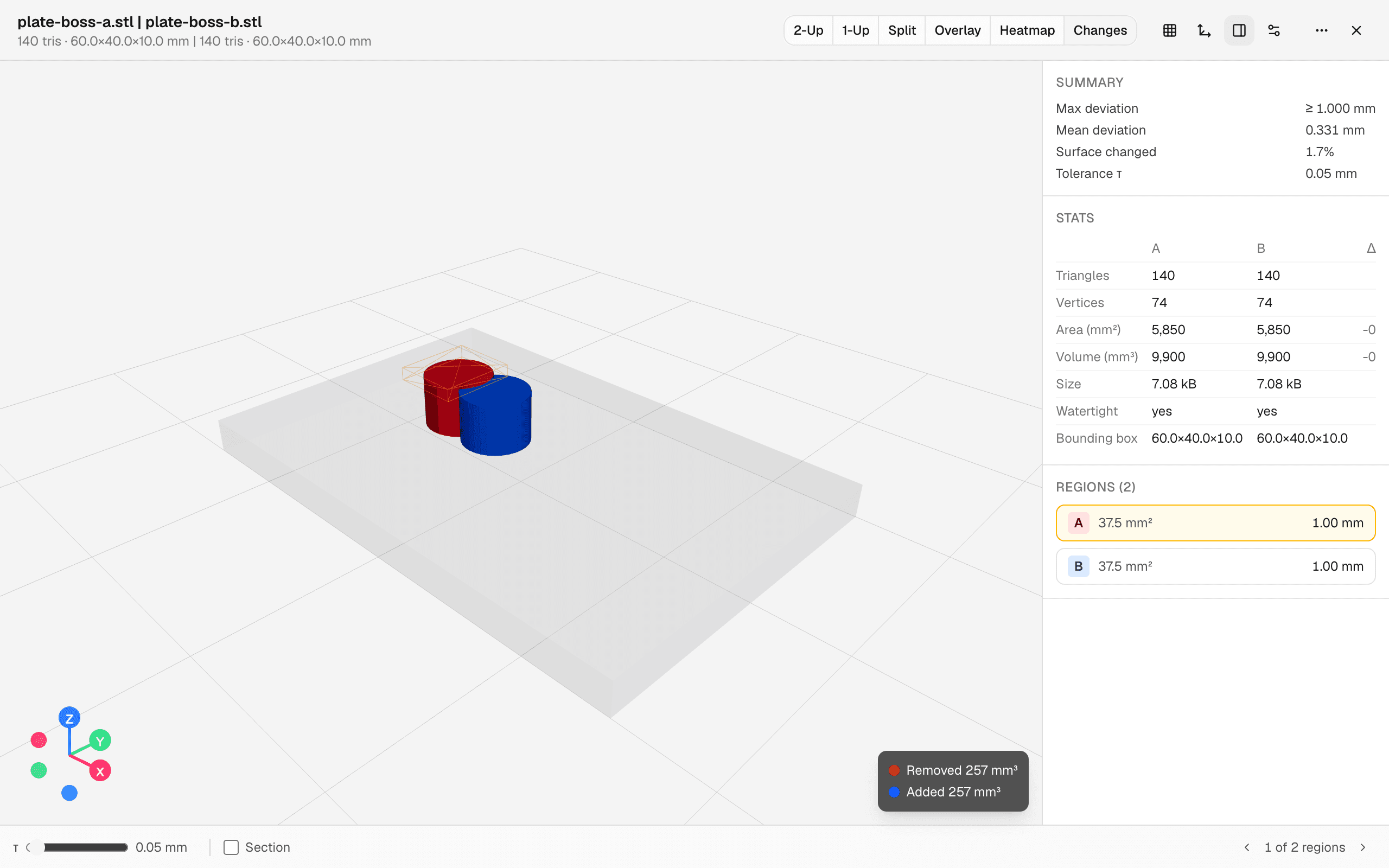Click the tolerance slider handle
1389x868 pixels.
point(36,847)
